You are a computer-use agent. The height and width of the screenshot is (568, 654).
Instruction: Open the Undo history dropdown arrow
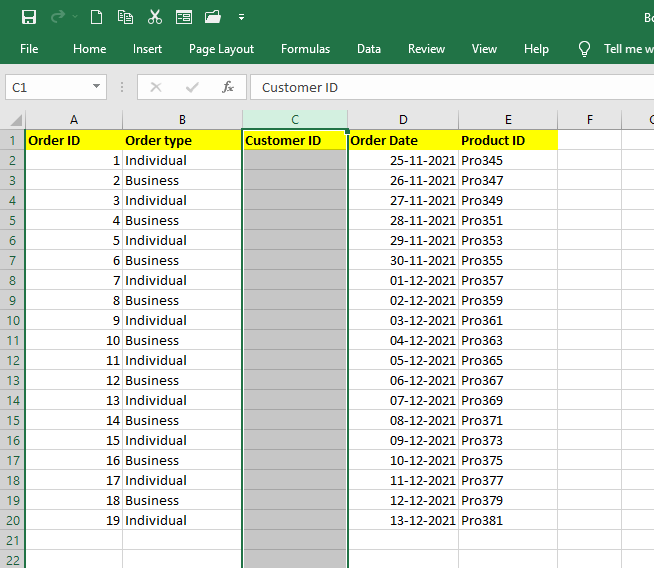tap(76, 18)
